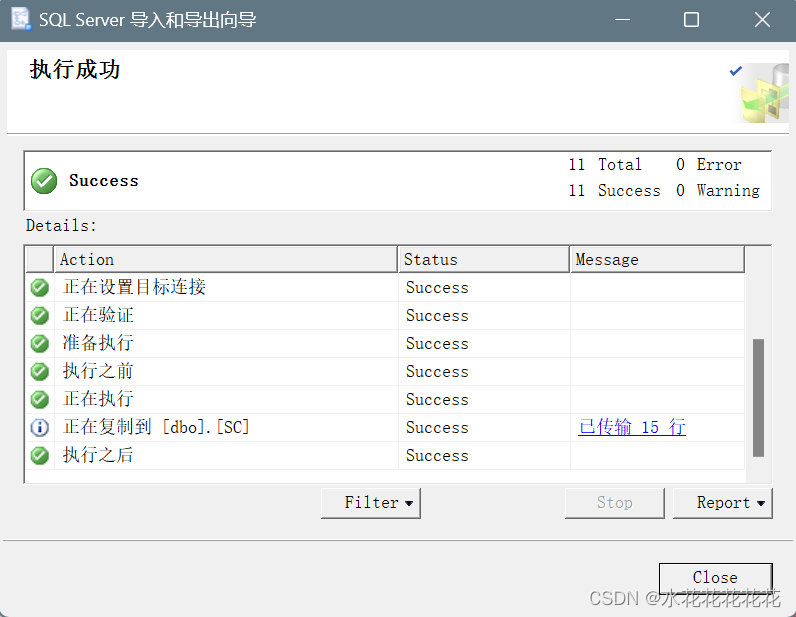Click Success status of 执行之后 row
Screen dimensions: 796x617
437,456
